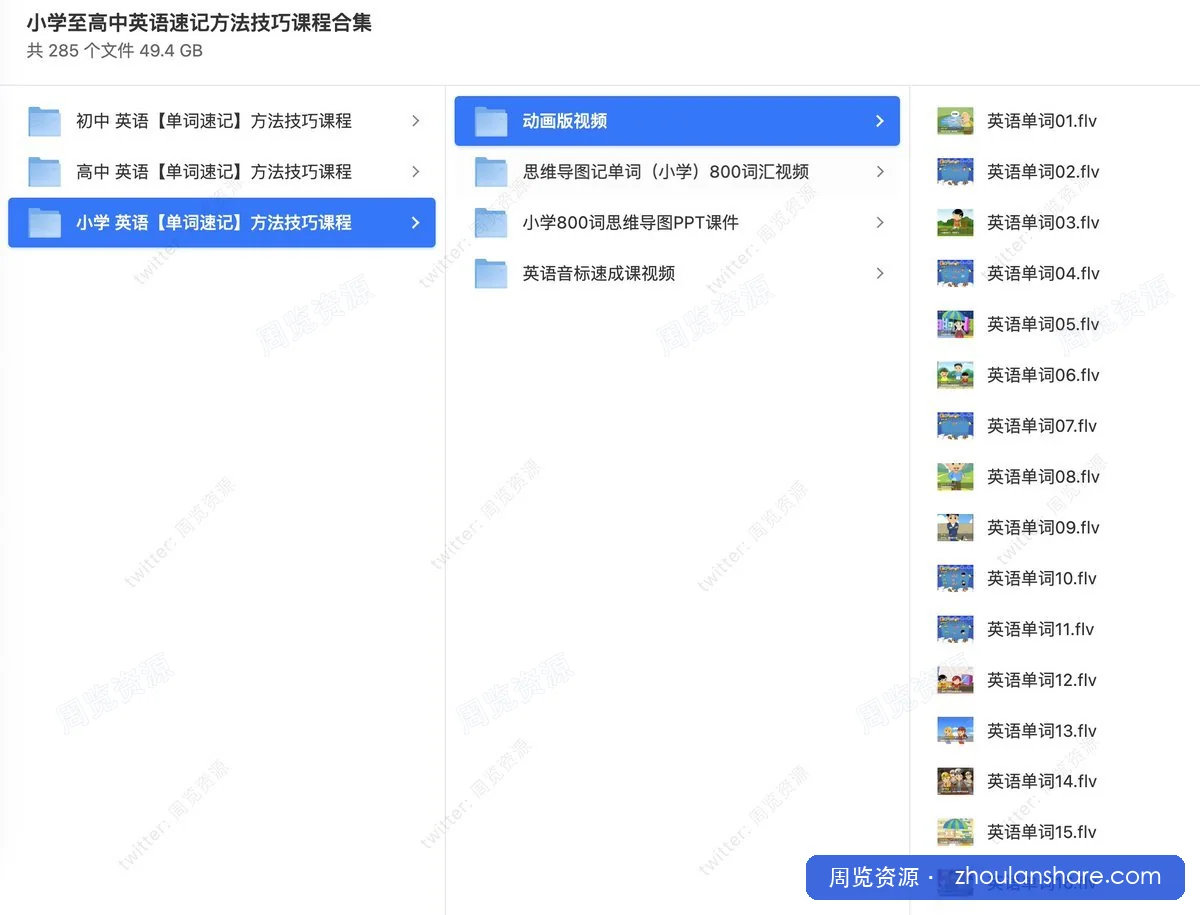This screenshot has width=1200, height=915.
Task: Select file name 英语单词01.flv
Action: [1042, 121]
